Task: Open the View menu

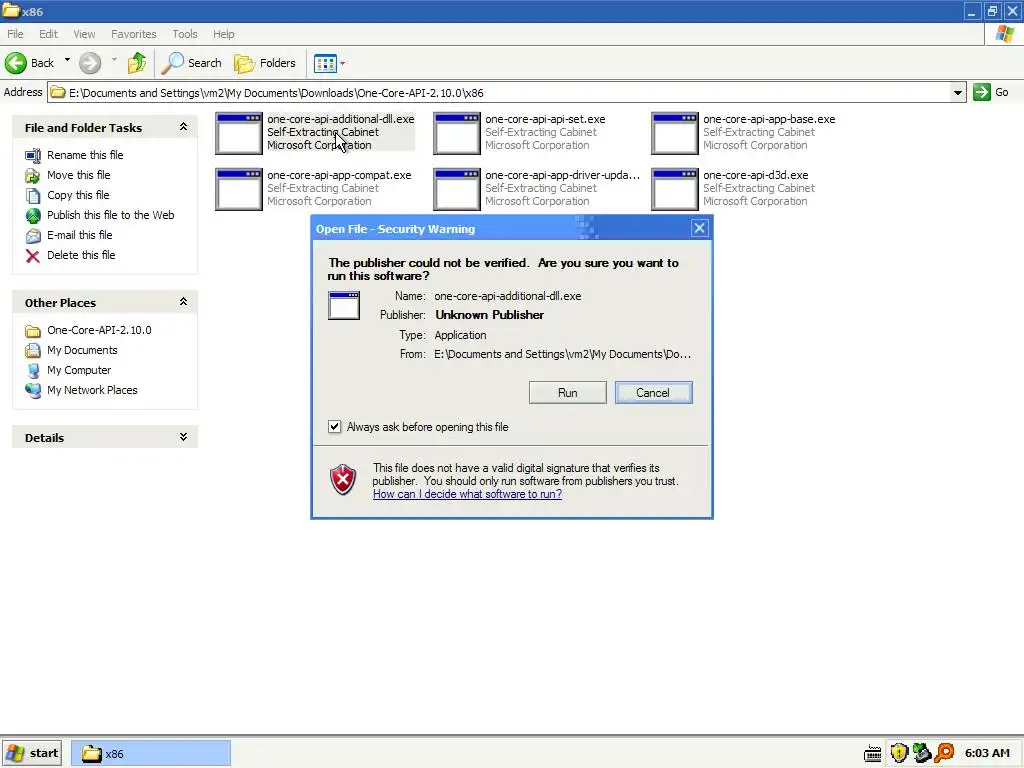Action: [84, 34]
